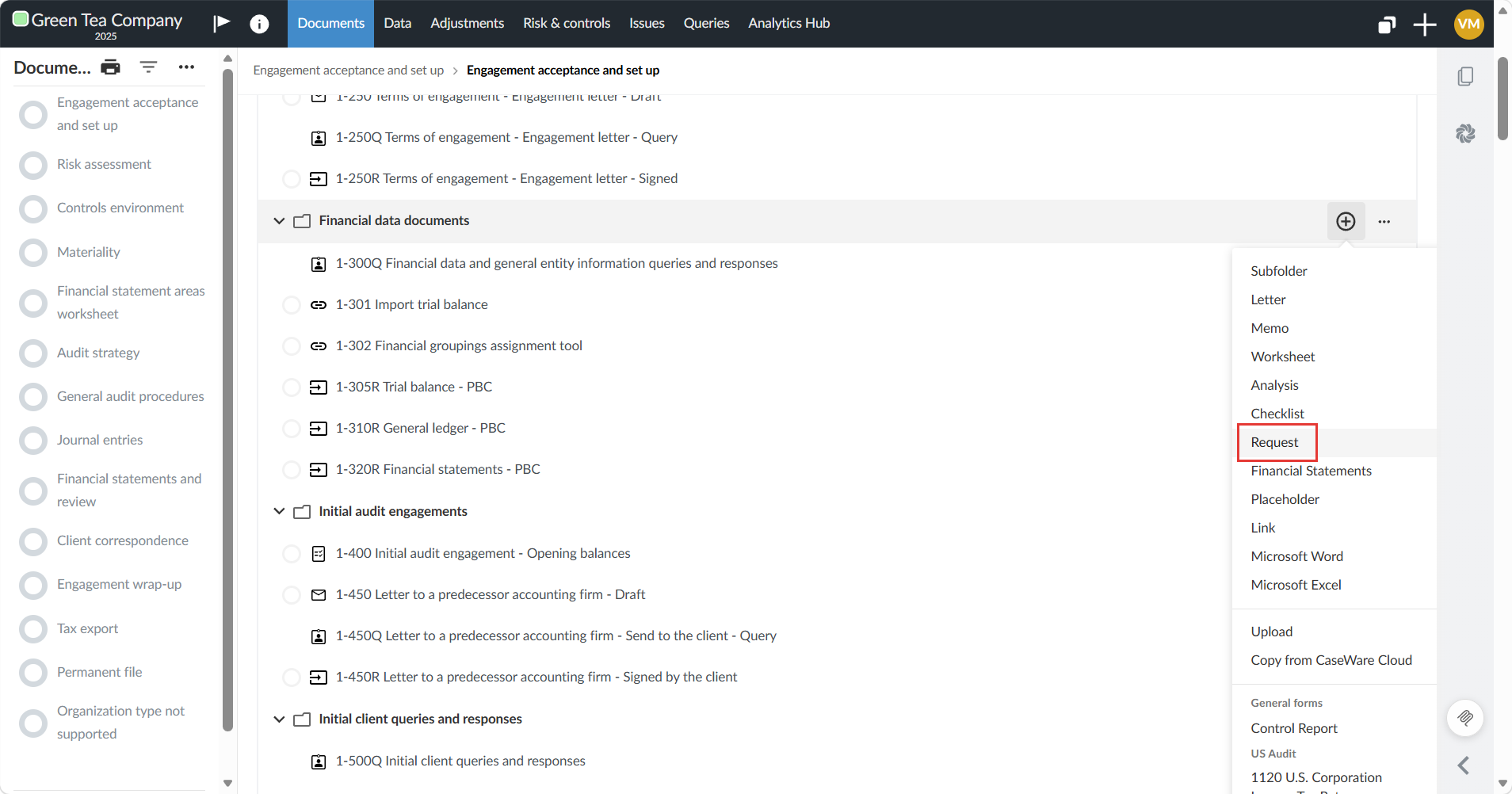Open the Analytics Hub tab
The height and width of the screenshot is (794, 1512).
click(x=788, y=23)
